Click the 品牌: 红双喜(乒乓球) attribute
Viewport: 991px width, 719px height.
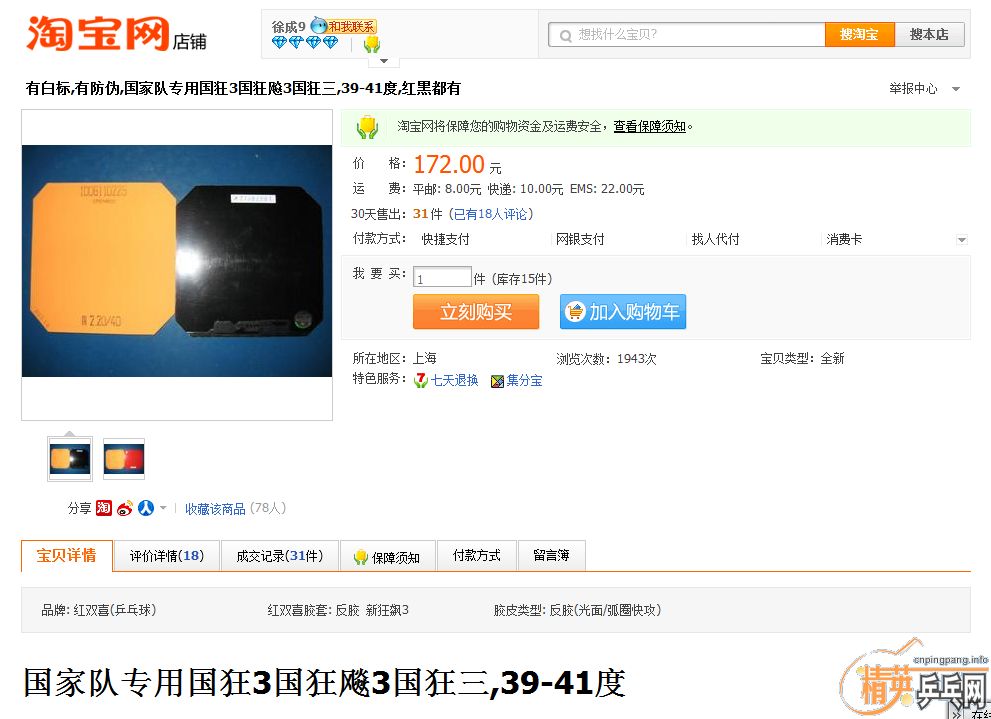99,610
